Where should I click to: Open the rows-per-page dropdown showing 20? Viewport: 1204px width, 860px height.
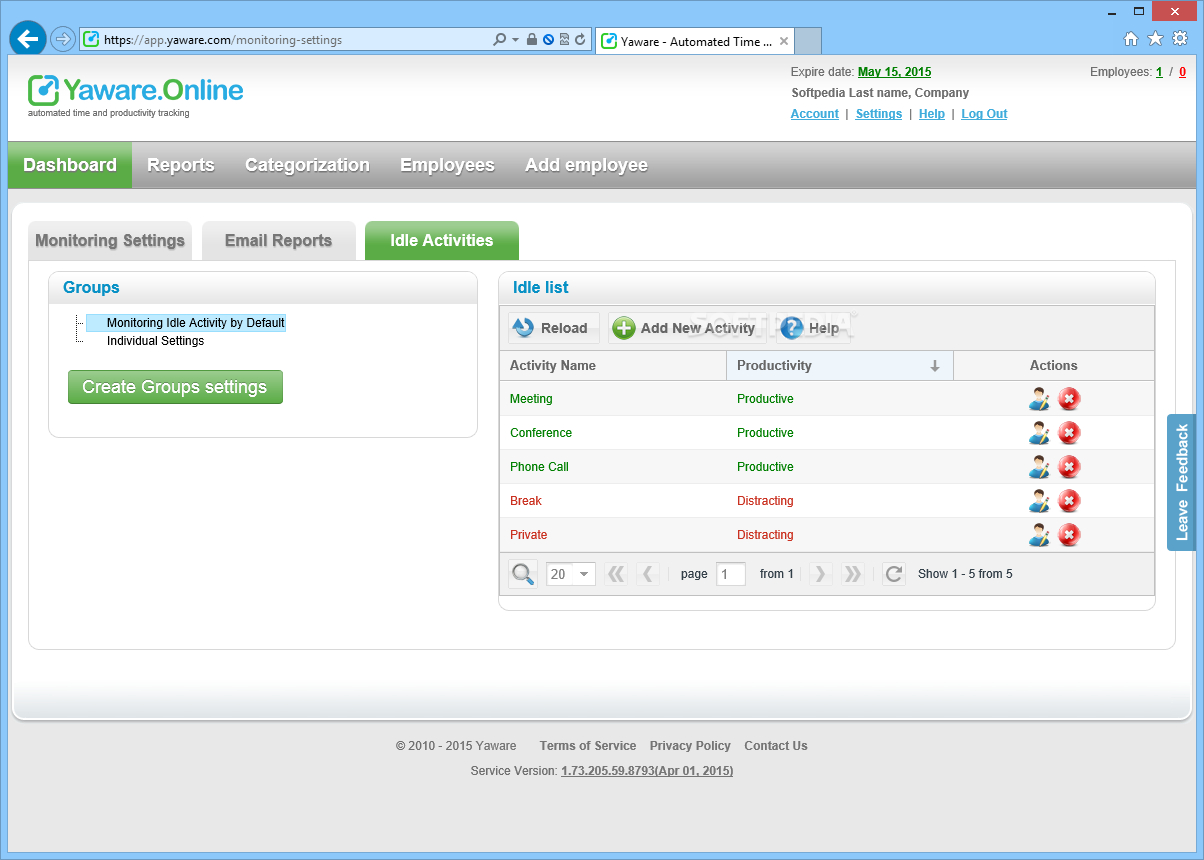[571, 574]
